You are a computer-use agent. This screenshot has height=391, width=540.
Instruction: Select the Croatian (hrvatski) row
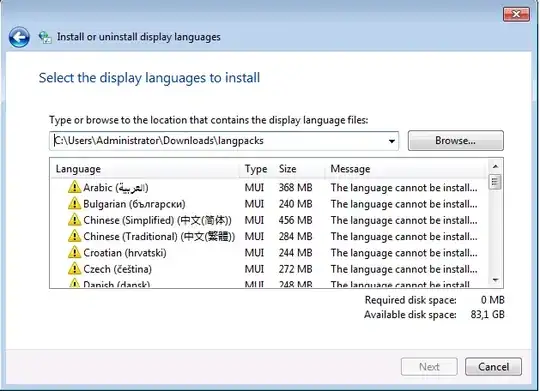pyautogui.click(x=269, y=253)
